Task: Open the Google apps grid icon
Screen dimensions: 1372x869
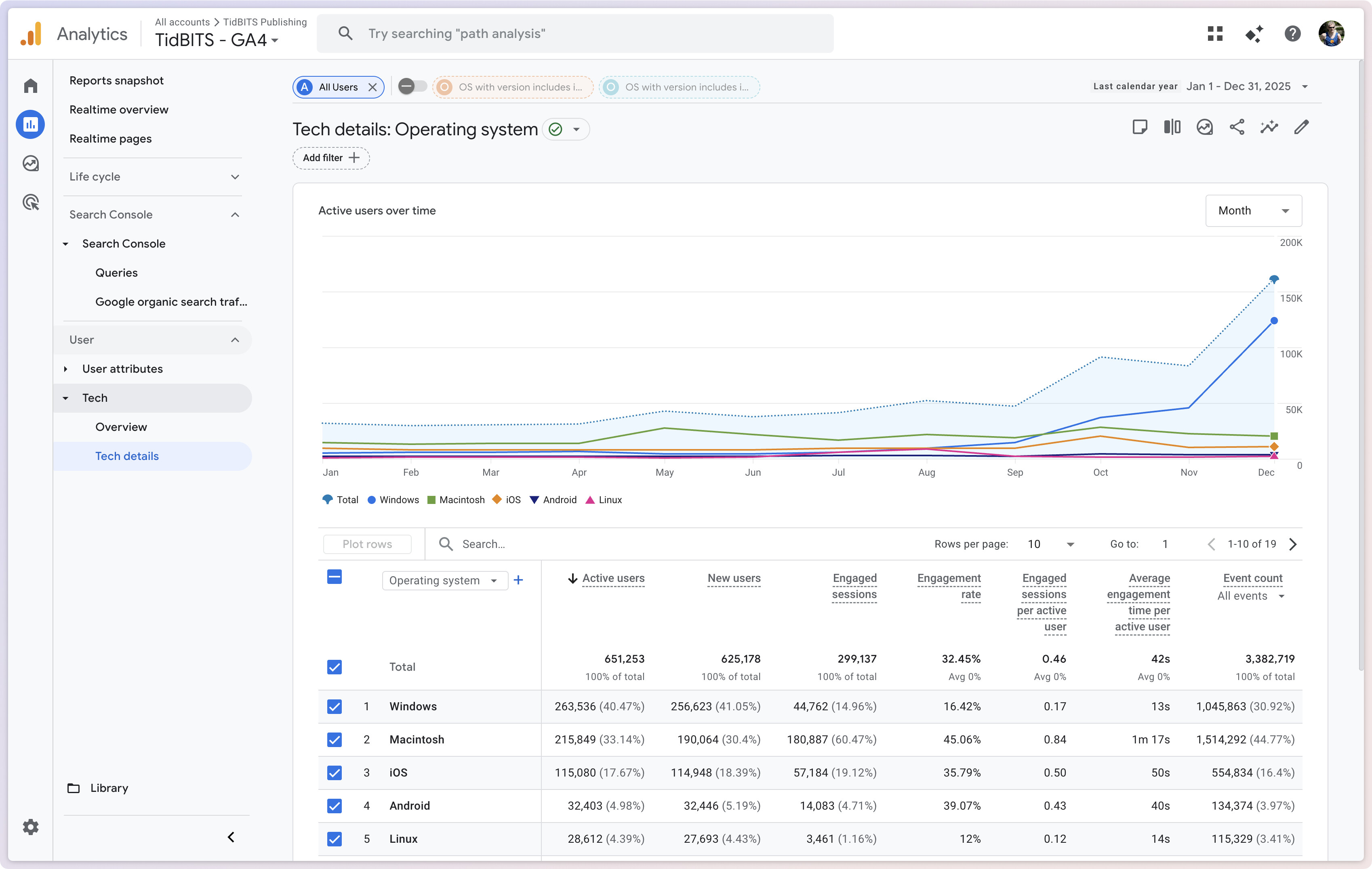Action: point(1215,34)
